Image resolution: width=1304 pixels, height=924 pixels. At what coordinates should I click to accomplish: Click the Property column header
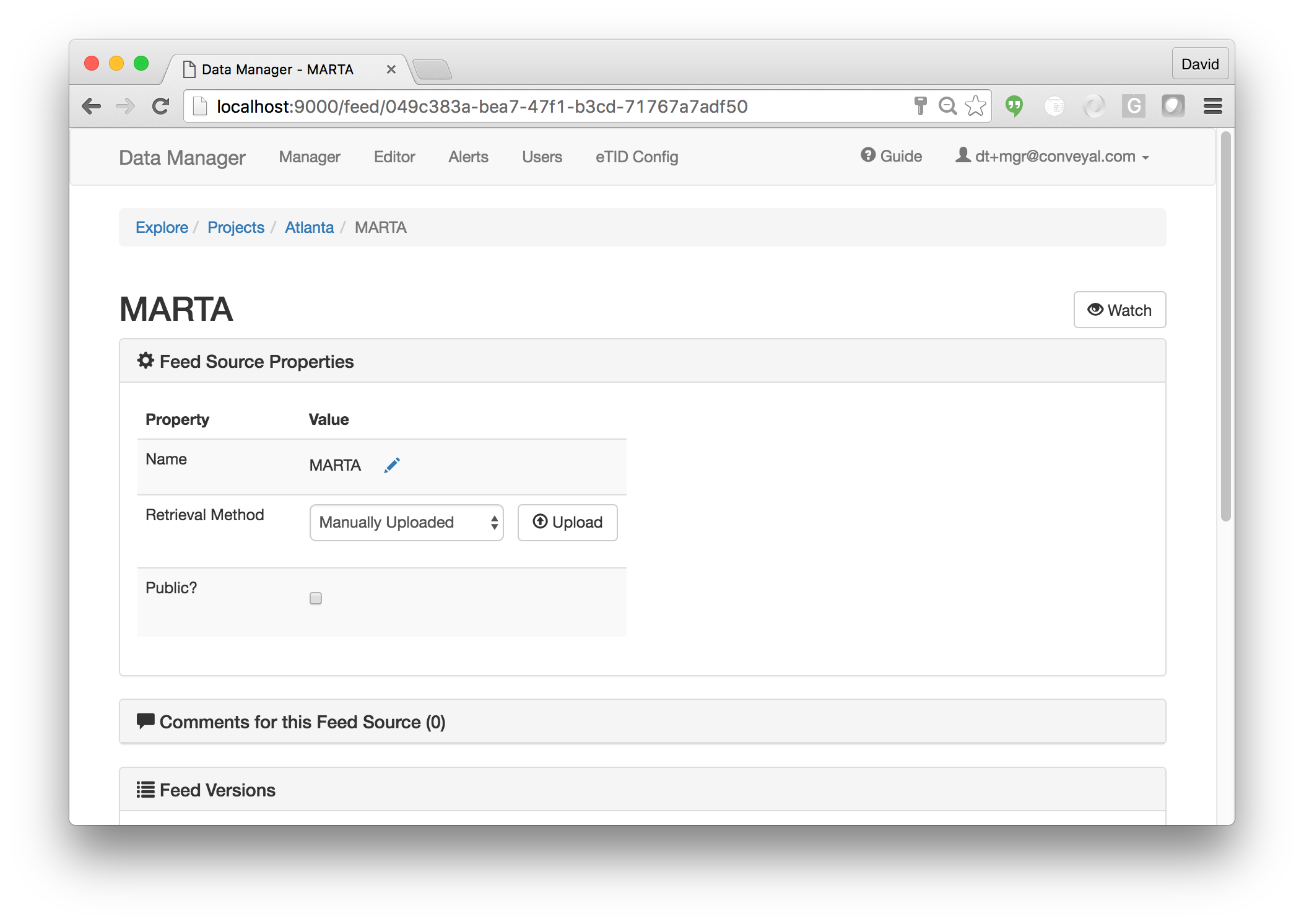click(177, 419)
